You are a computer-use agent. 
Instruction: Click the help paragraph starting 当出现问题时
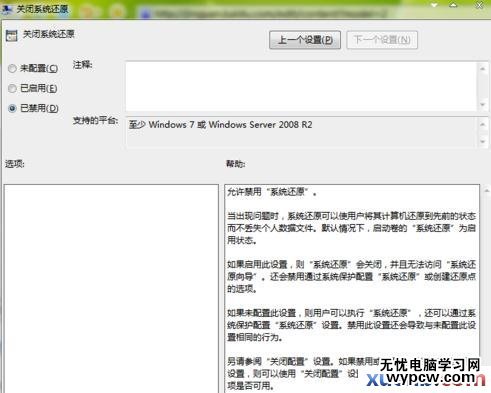(351, 228)
